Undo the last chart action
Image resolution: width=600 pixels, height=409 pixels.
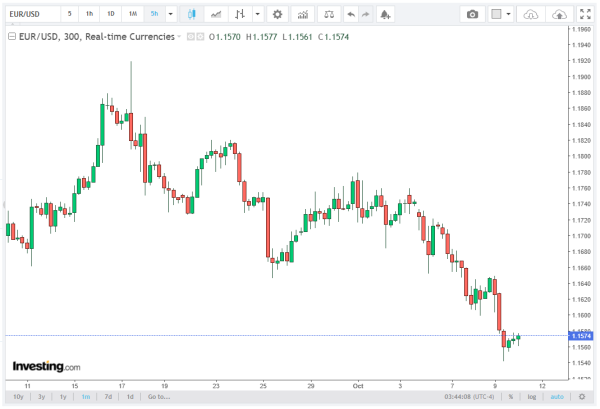point(349,15)
